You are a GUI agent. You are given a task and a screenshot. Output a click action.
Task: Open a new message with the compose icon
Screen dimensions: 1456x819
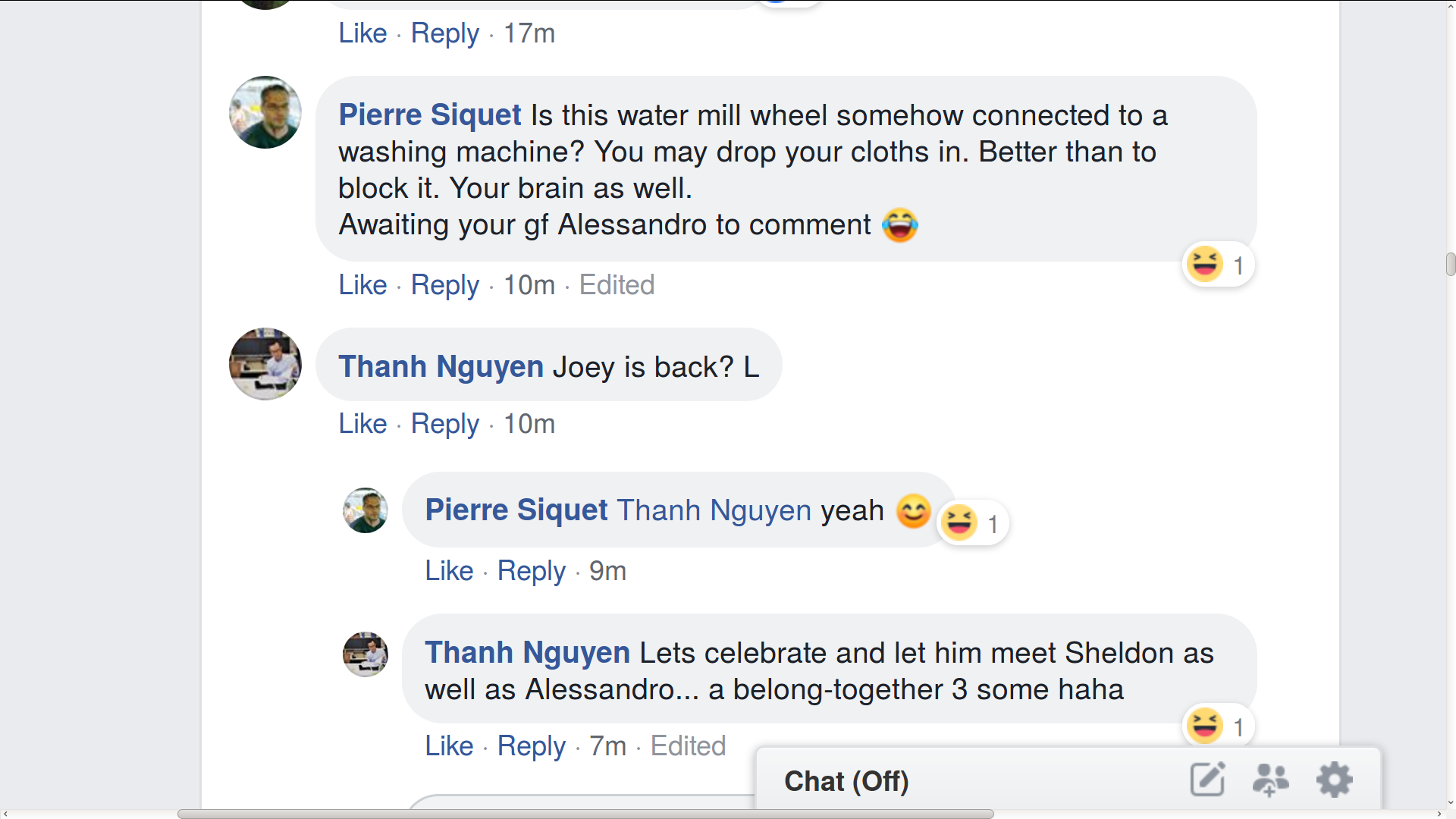point(1207,779)
